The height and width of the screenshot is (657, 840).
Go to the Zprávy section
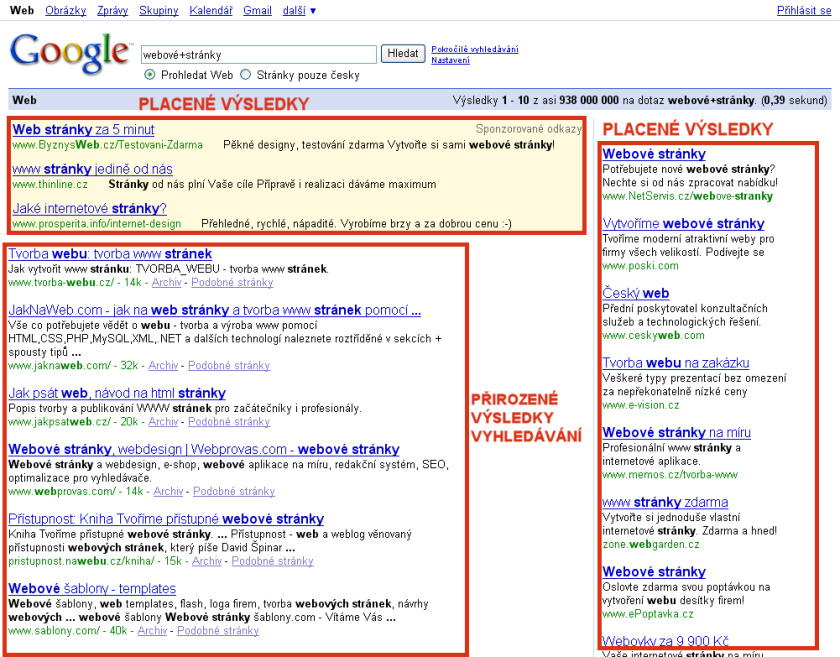click(112, 11)
